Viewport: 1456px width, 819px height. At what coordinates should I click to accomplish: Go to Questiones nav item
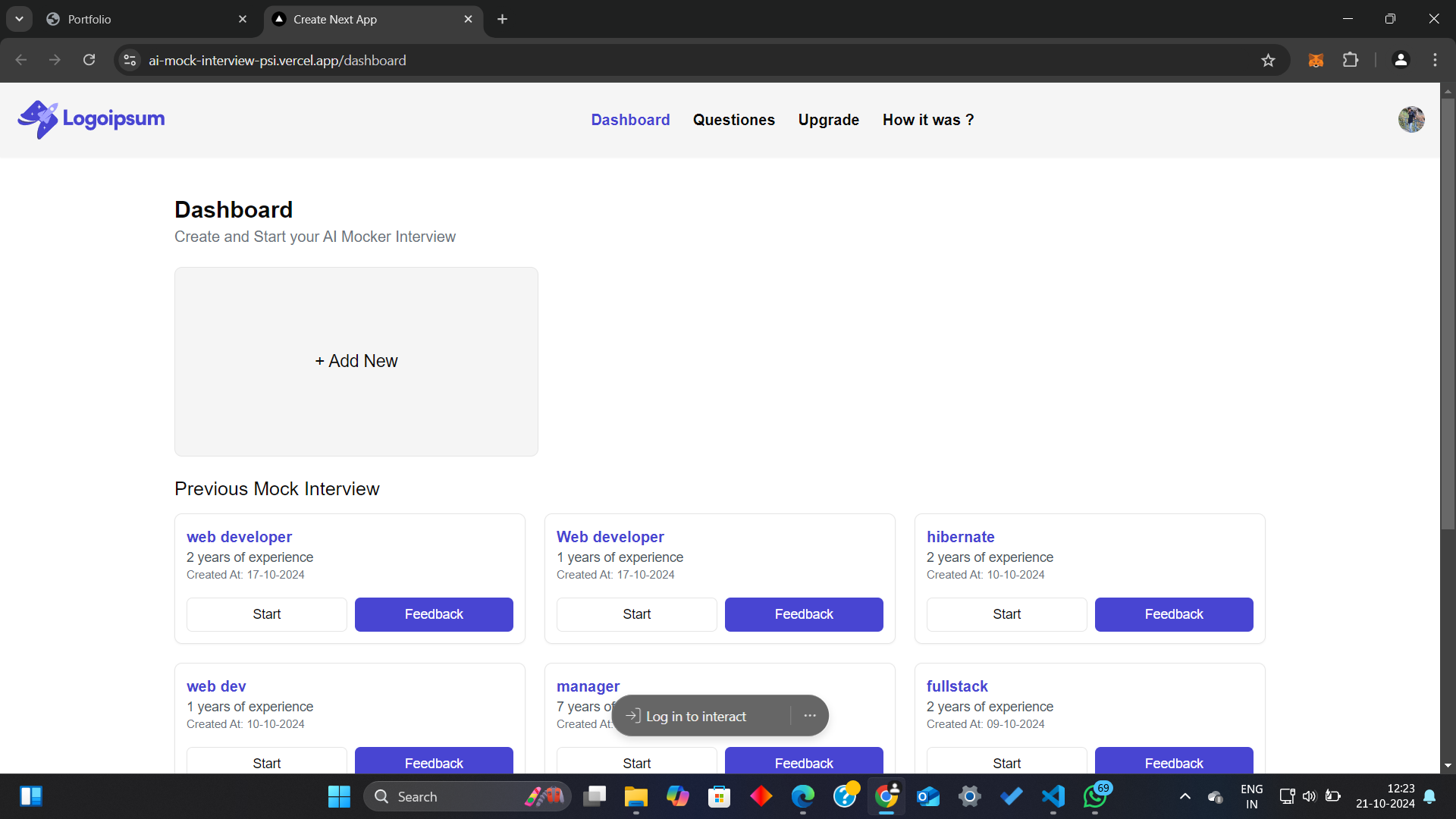(733, 120)
